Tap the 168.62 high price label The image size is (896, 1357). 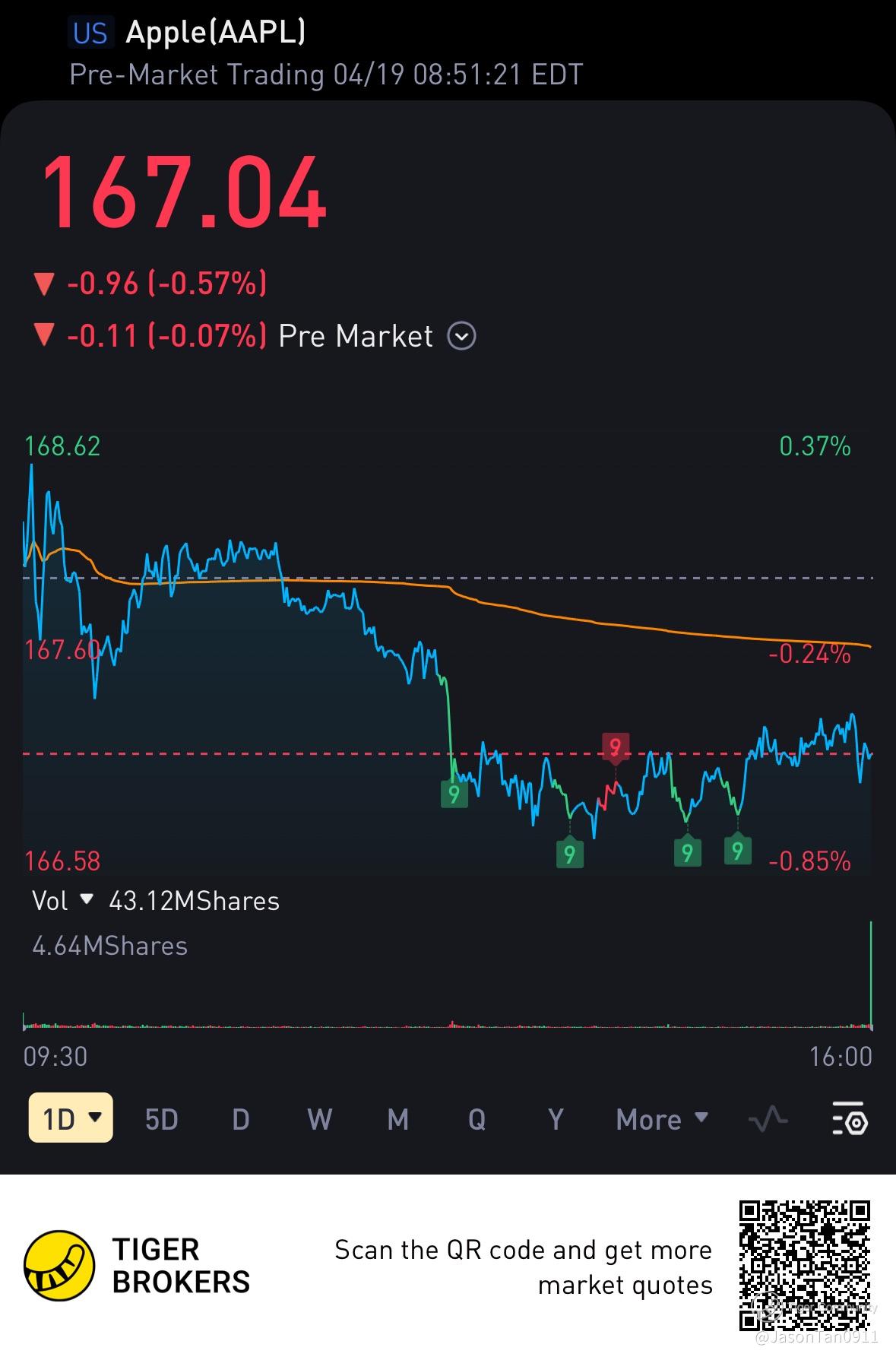[62, 445]
